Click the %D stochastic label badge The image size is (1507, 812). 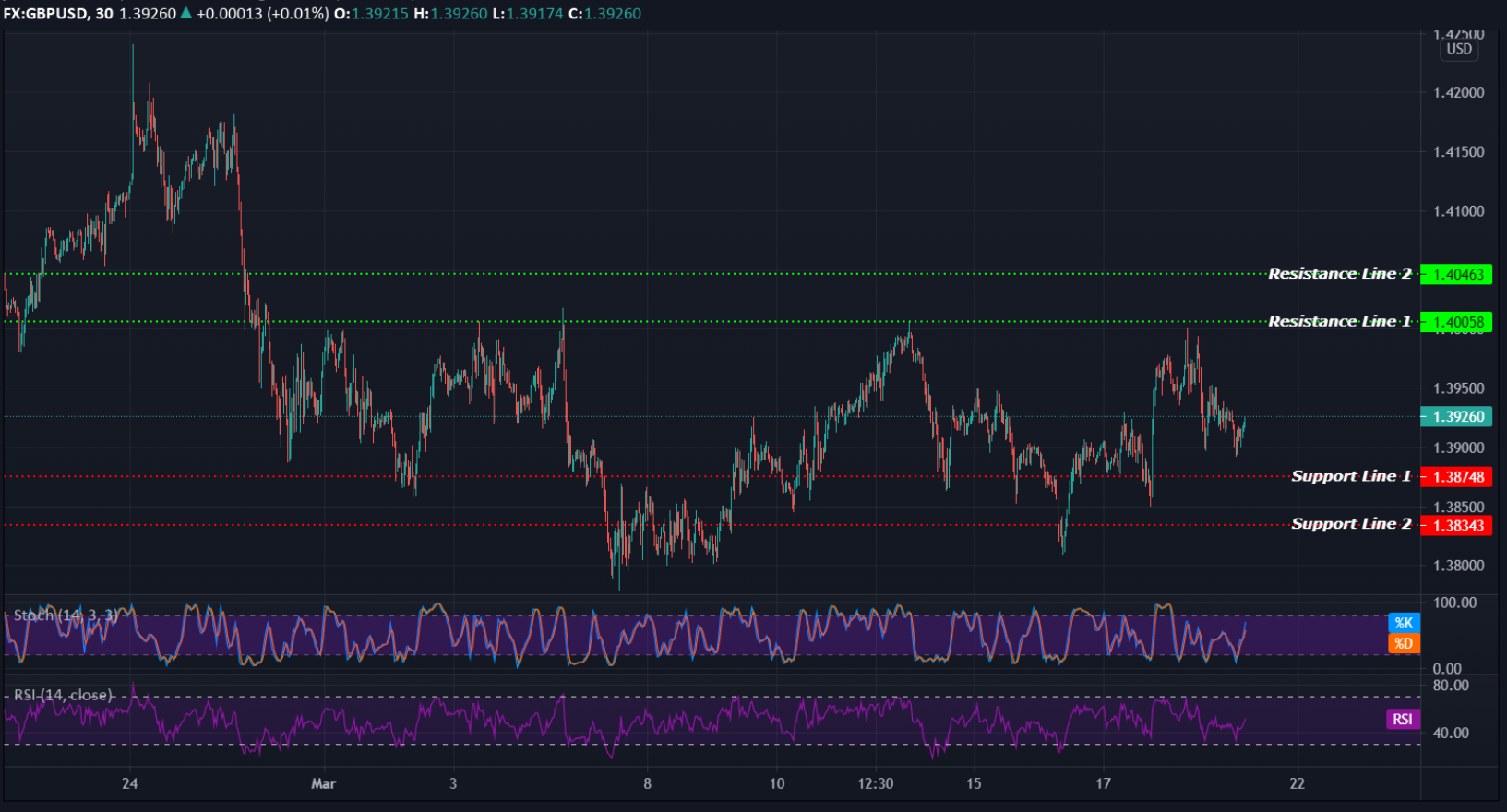1404,643
